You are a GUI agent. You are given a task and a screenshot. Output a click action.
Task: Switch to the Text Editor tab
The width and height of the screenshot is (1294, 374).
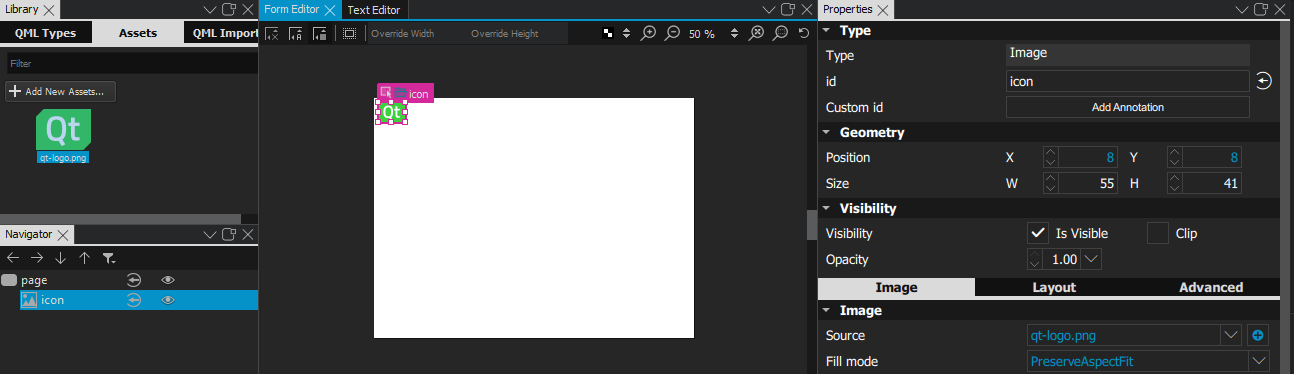(x=374, y=9)
